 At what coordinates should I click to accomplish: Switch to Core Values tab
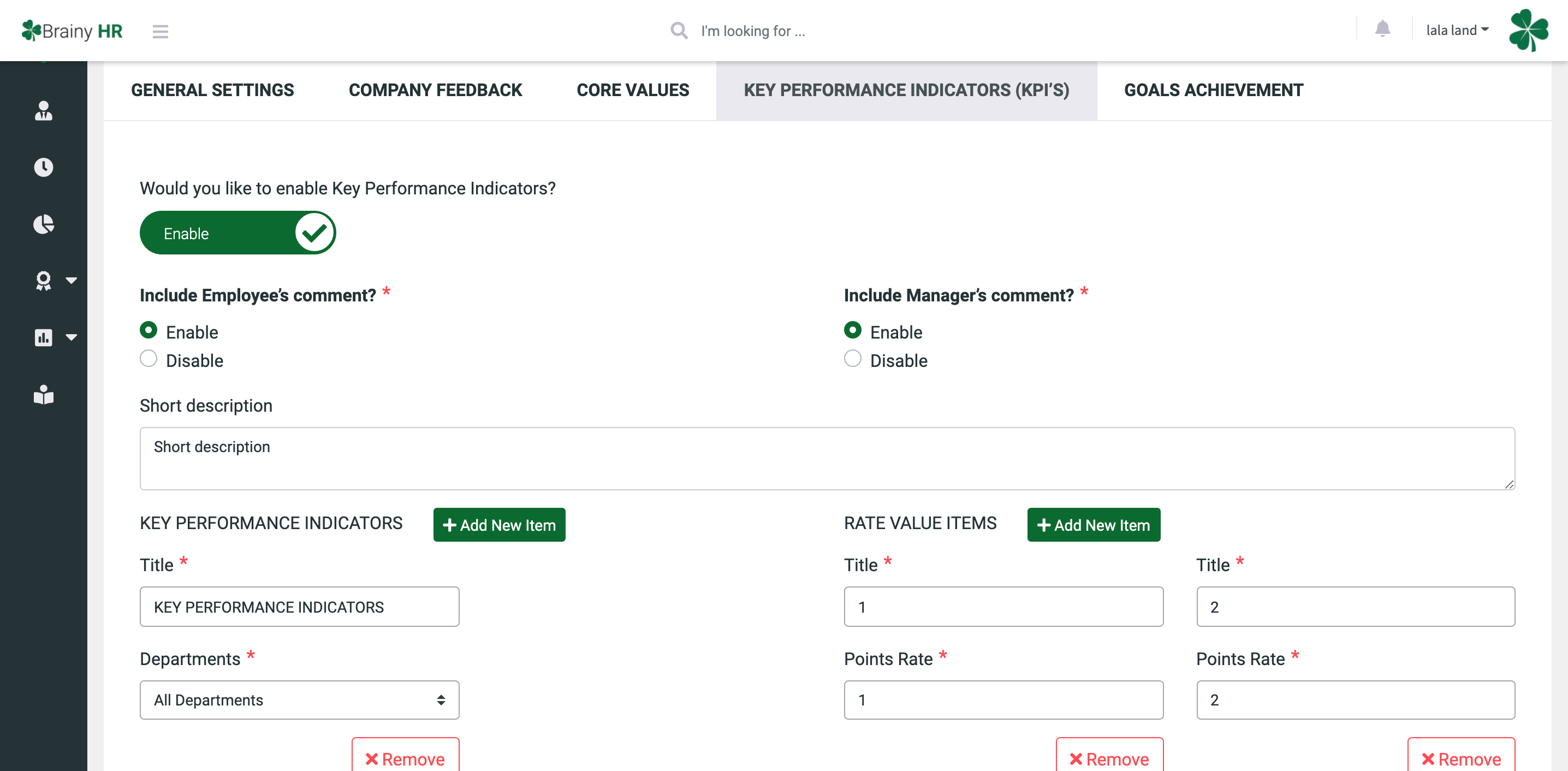632,90
